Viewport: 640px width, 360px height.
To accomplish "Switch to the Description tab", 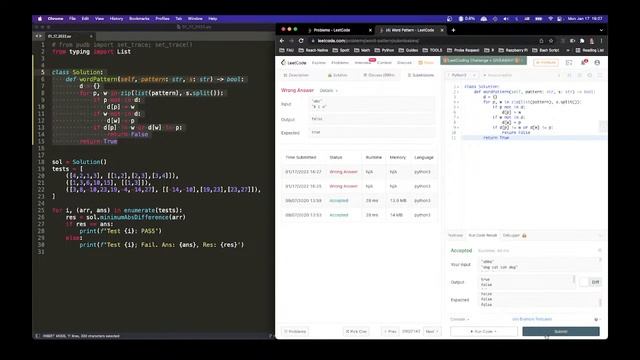I will 296,75.
